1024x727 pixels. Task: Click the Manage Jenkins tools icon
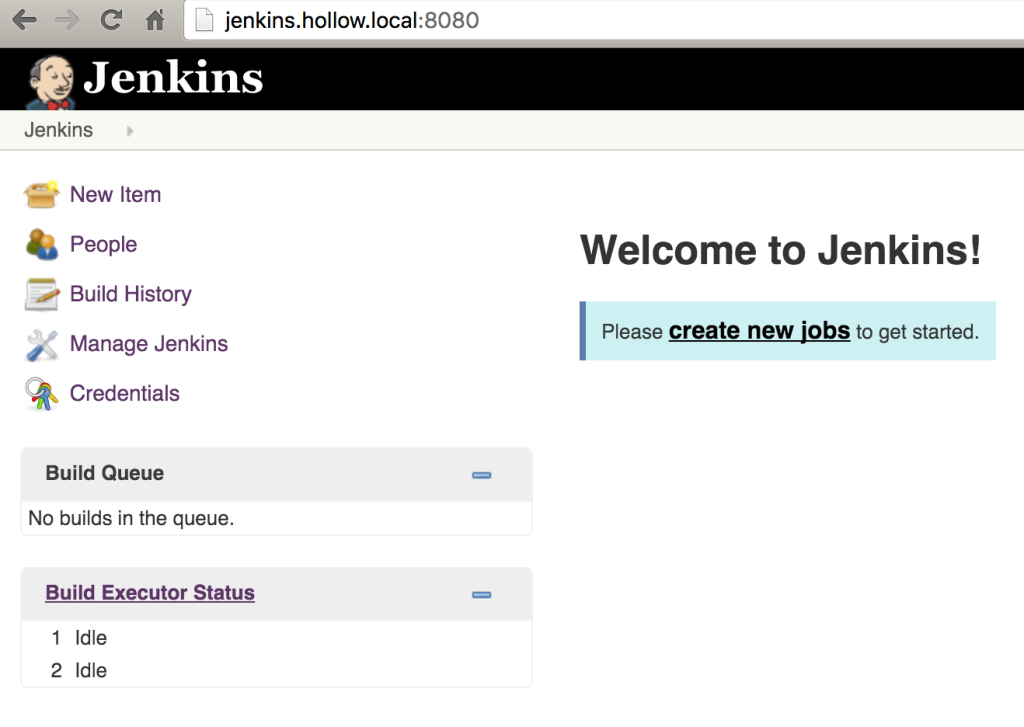point(43,343)
